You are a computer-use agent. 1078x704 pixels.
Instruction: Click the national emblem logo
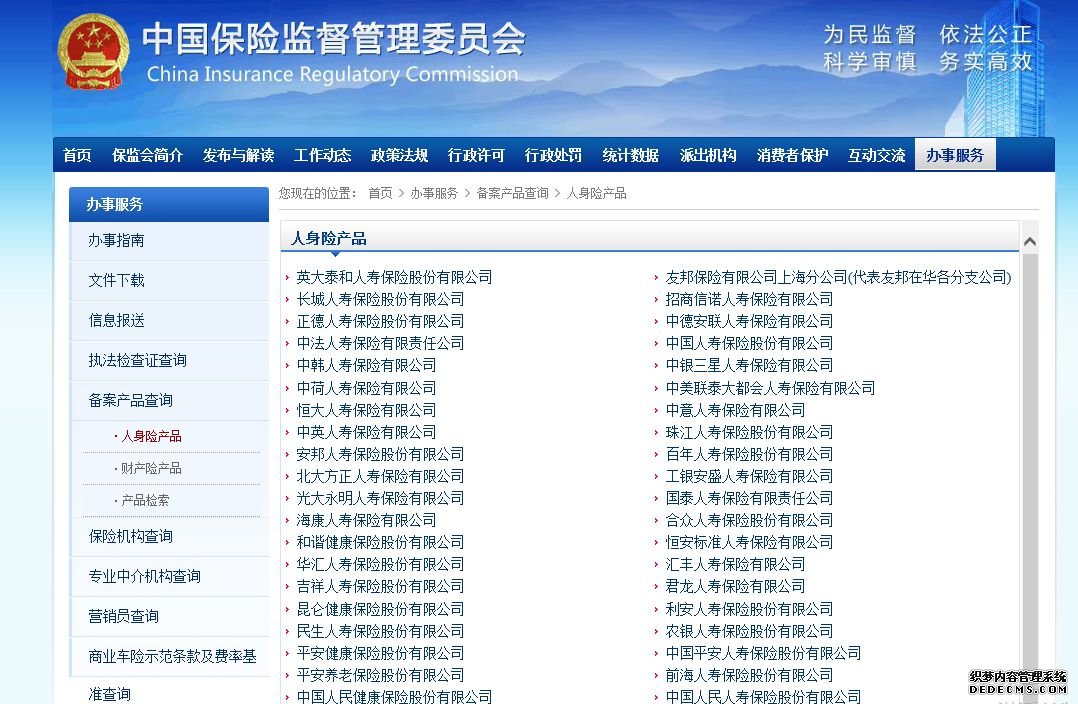(x=93, y=52)
